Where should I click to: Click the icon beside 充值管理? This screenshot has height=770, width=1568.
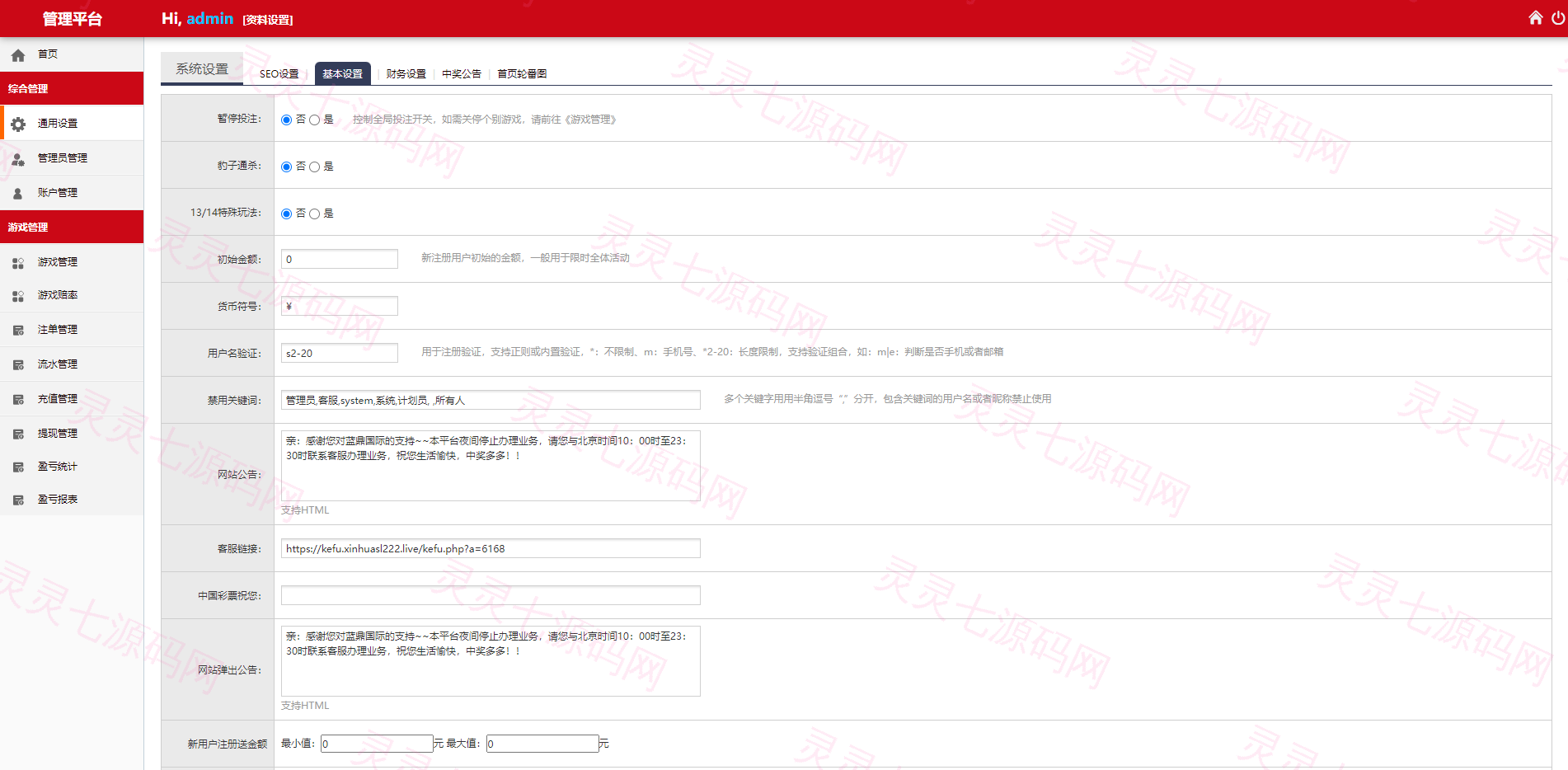18,399
